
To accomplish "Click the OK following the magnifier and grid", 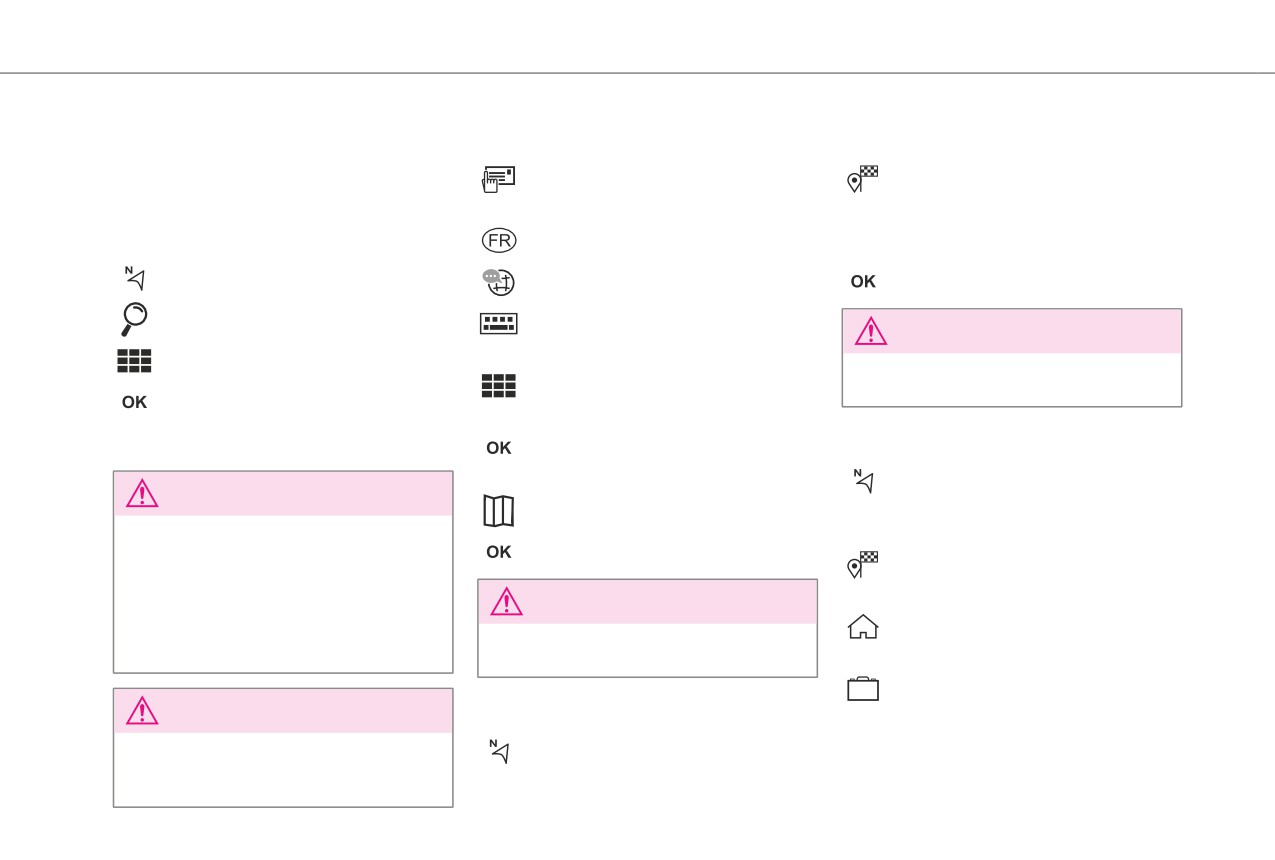I will pyautogui.click(x=134, y=402).
